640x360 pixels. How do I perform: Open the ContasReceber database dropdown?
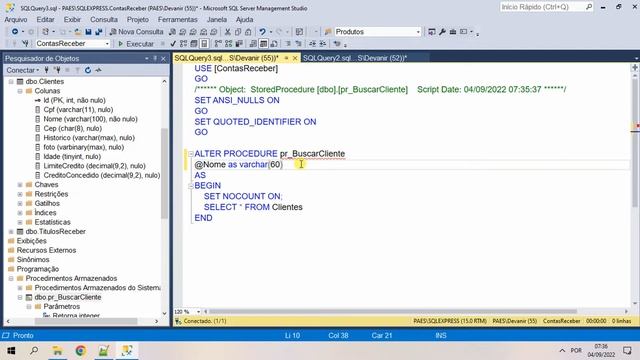coord(107,44)
